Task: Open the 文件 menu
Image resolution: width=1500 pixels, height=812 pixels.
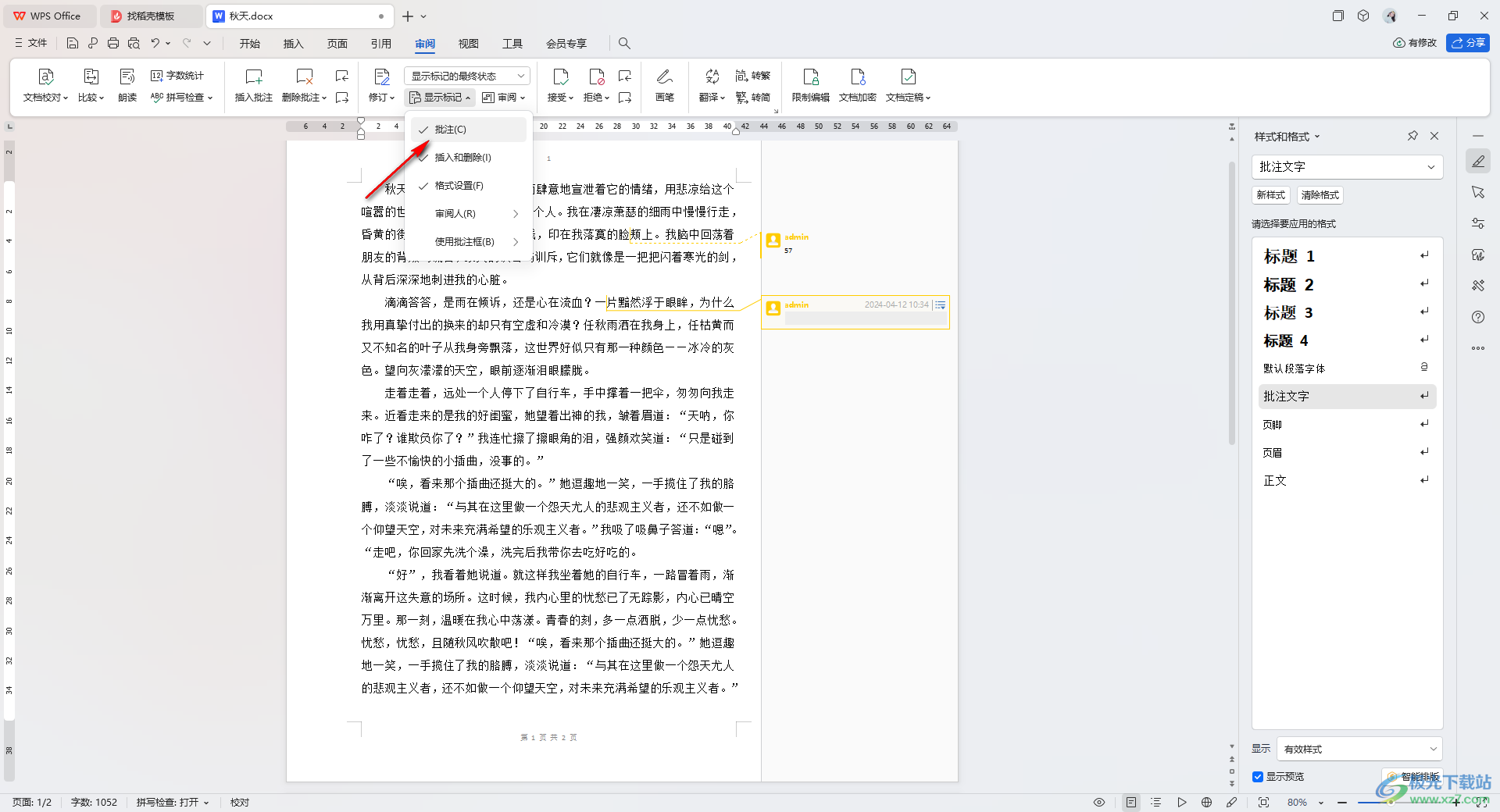Action: [x=31, y=43]
